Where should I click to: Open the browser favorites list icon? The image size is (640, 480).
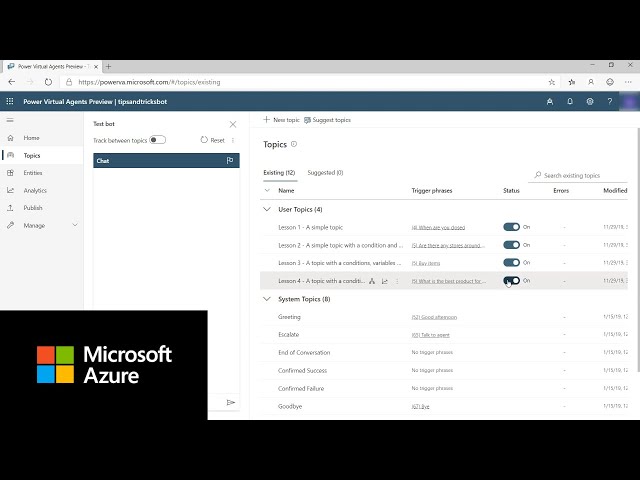point(571,82)
